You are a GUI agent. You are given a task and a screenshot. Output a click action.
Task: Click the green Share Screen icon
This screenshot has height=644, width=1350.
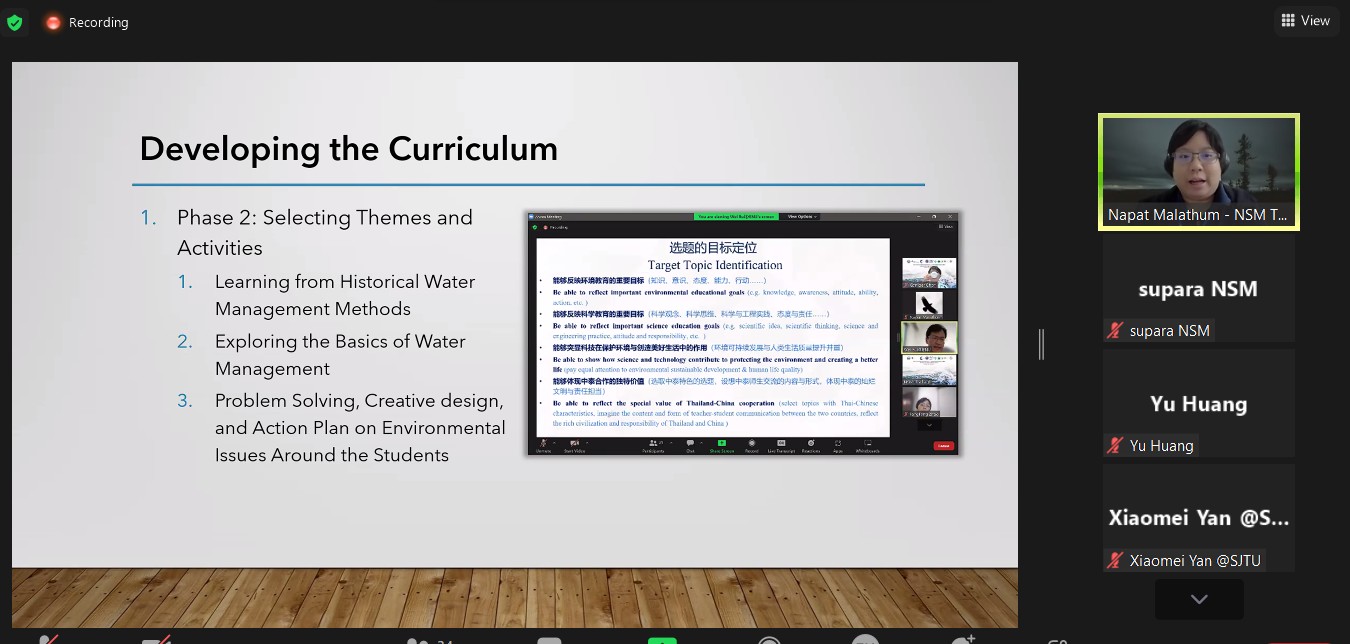tap(661, 640)
